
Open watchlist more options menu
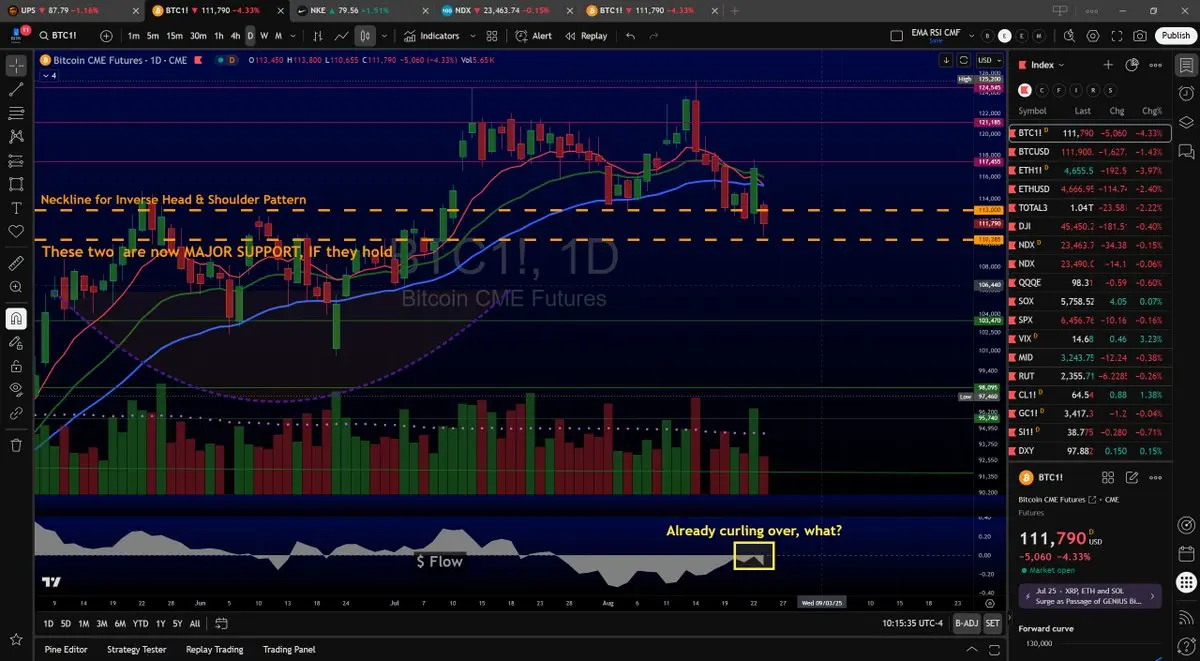pos(1156,65)
